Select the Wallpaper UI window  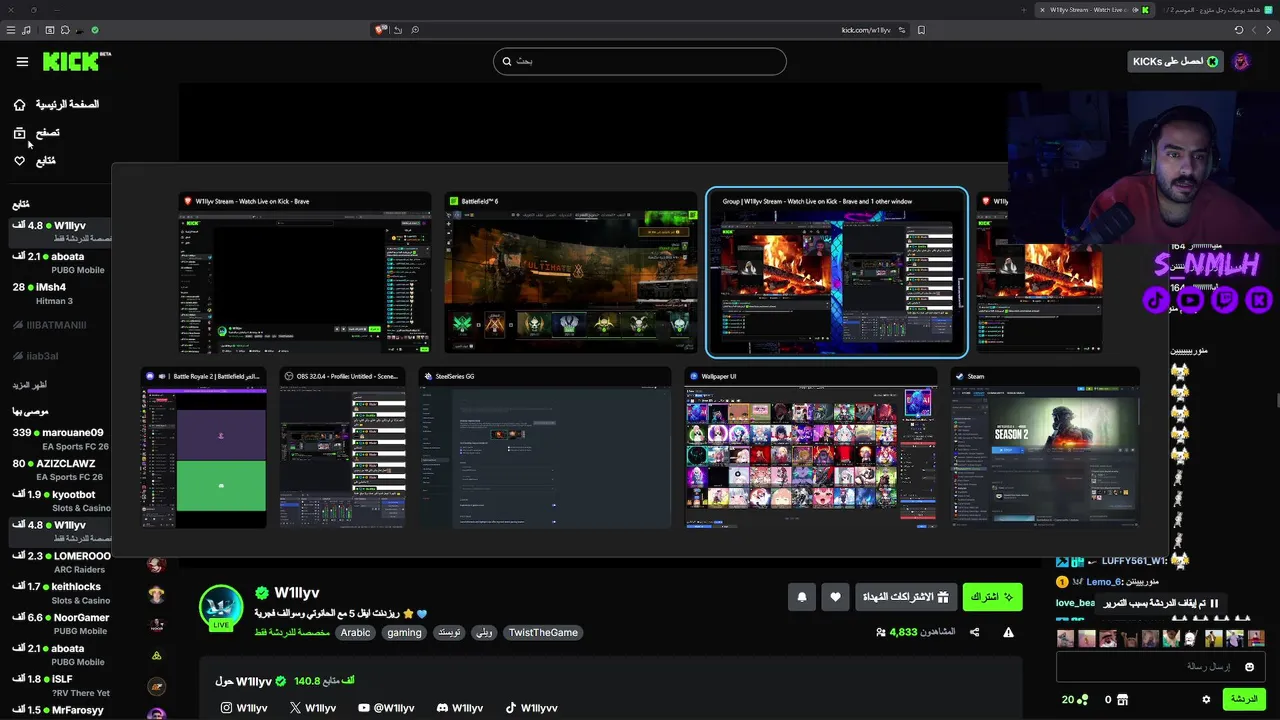click(811, 448)
